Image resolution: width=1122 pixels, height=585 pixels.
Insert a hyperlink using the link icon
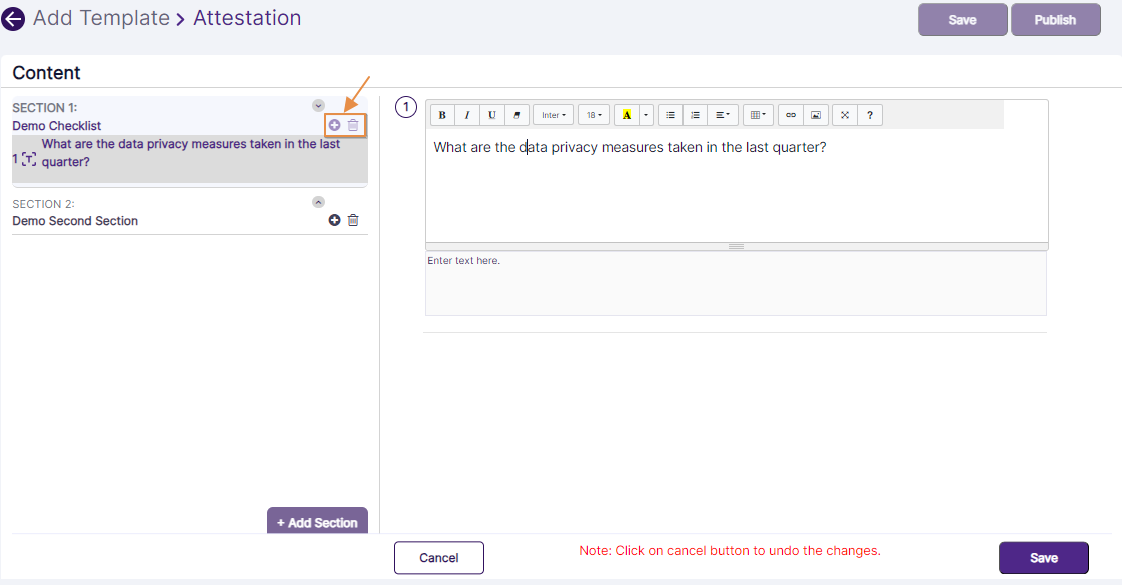pyautogui.click(x=790, y=115)
